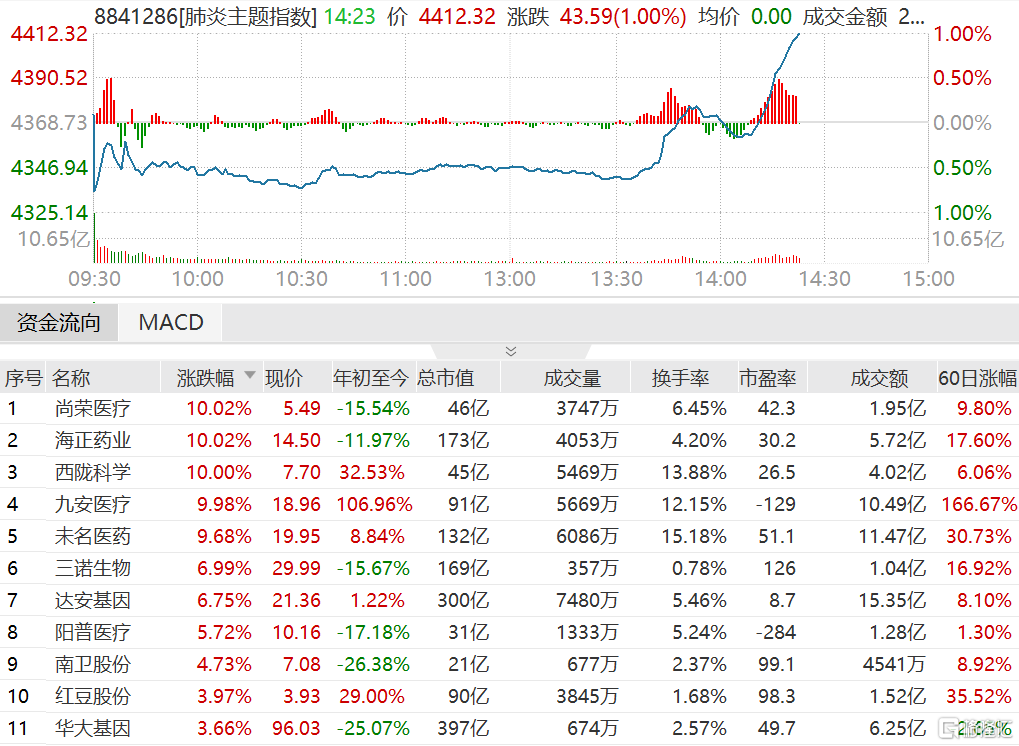Click the 序号 column header
The height and width of the screenshot is (746, 1019).
pos(24,378)
